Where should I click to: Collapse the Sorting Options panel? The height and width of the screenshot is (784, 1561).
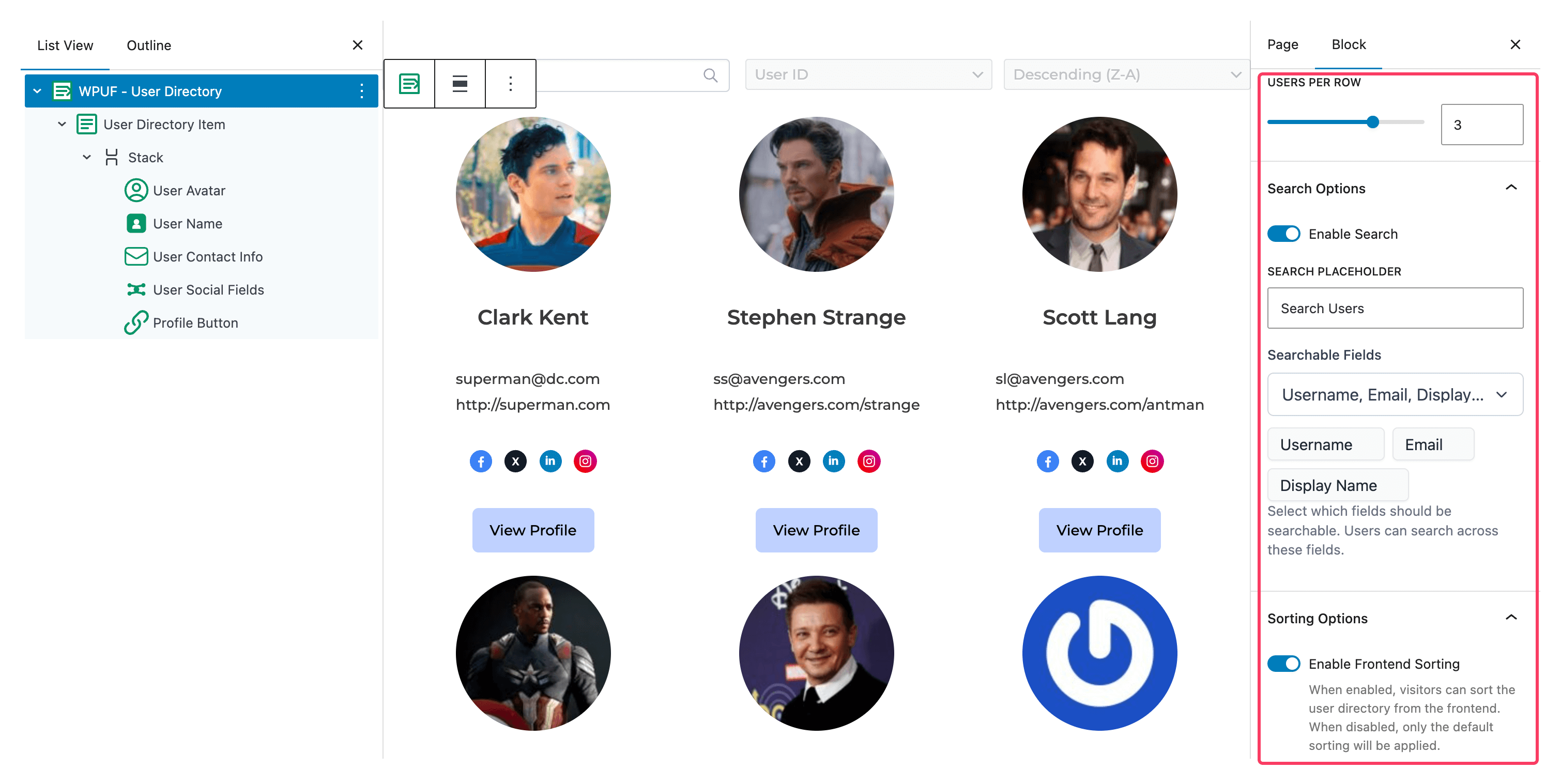click(1511, 618)
